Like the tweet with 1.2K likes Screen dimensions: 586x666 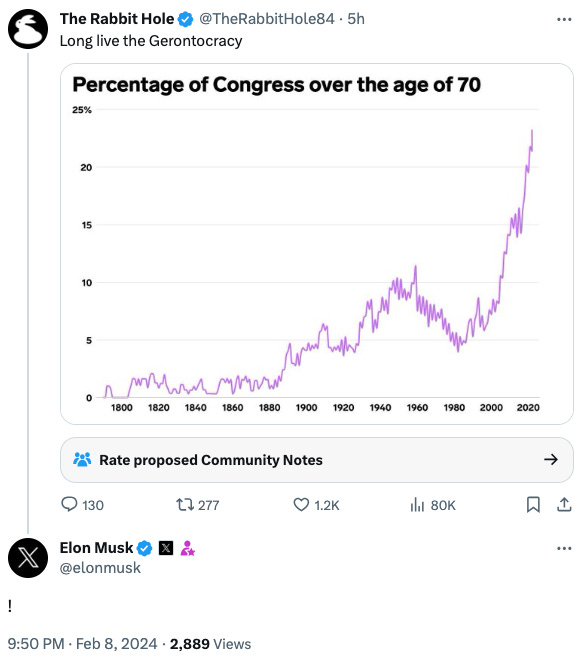click(x=301, y=505)
